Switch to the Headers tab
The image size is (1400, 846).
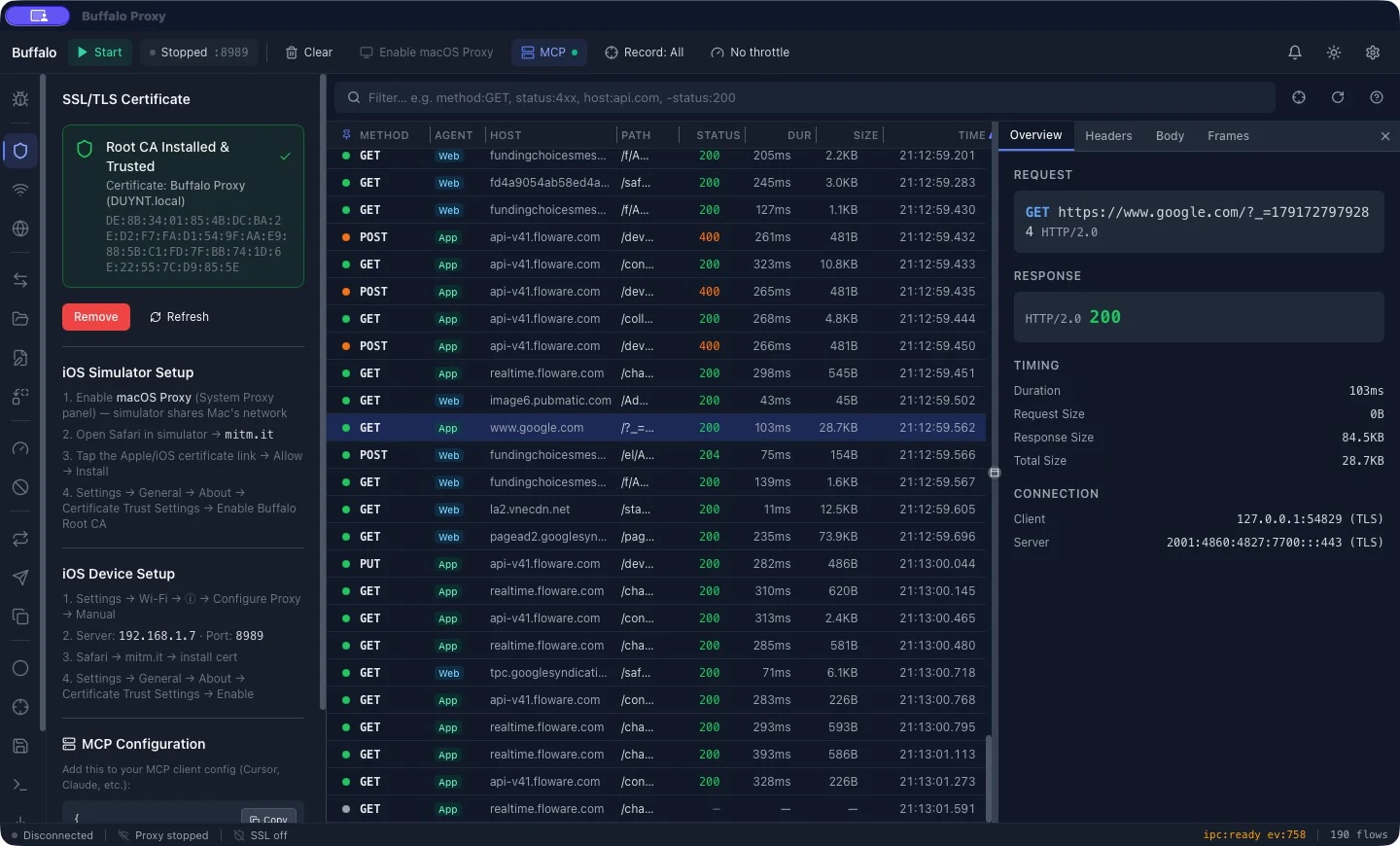tap(1108, 136)
